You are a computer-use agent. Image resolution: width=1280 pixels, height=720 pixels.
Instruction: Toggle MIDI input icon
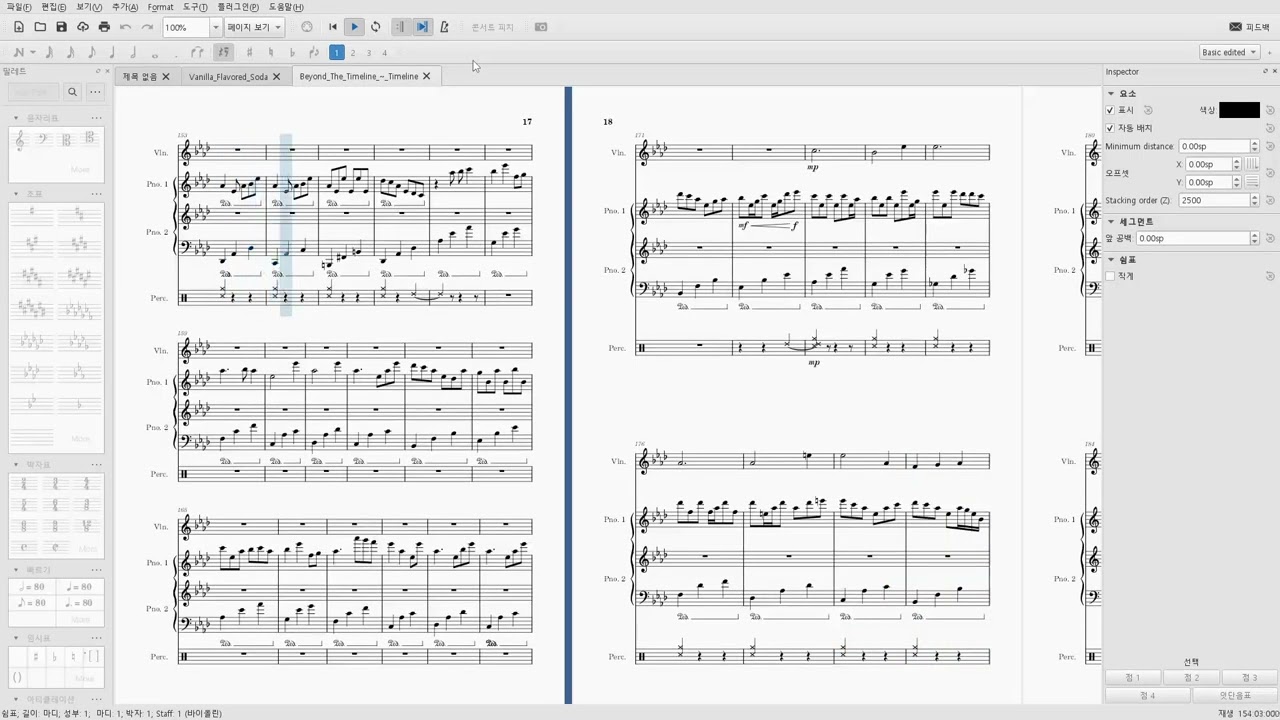(x=307, y=27)
